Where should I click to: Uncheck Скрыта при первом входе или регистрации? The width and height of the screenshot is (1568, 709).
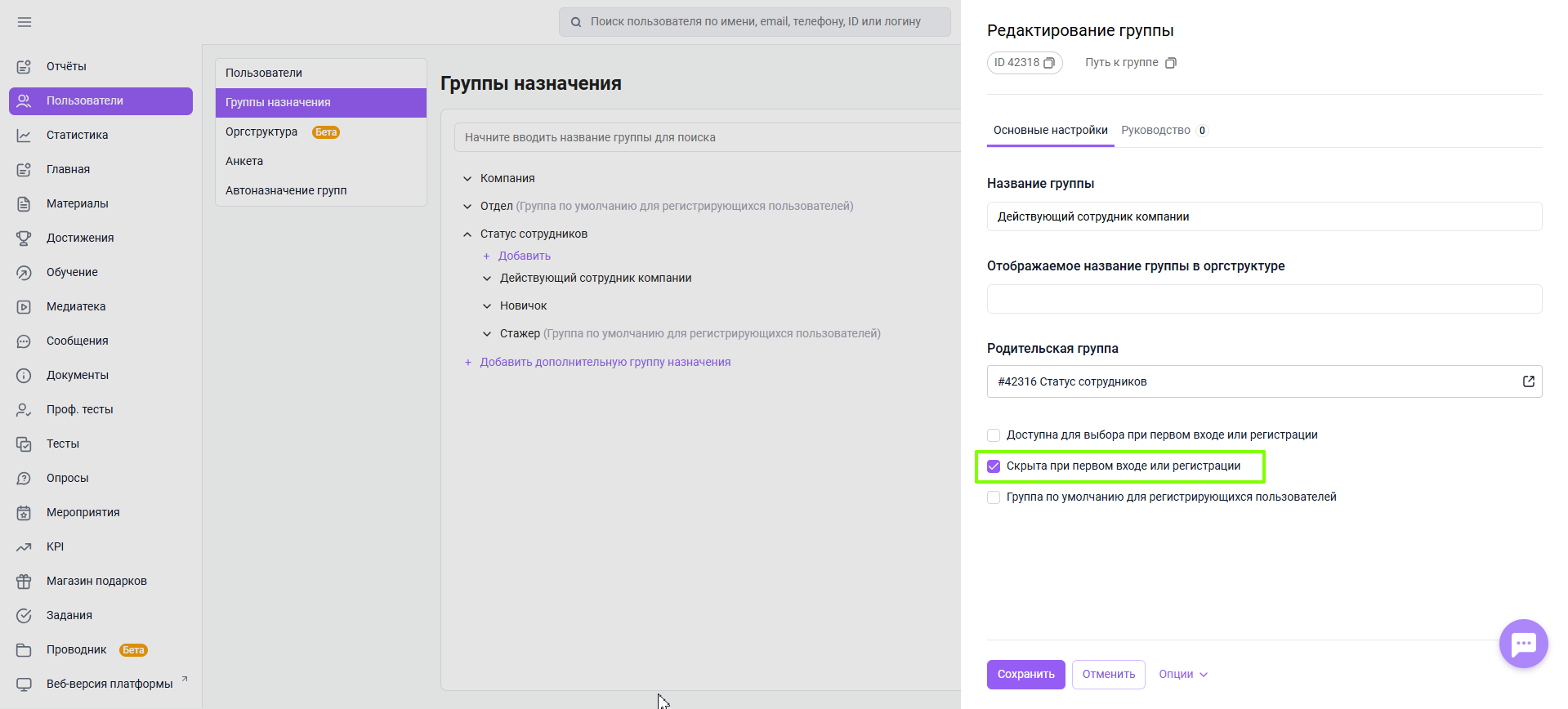(994, 466)
